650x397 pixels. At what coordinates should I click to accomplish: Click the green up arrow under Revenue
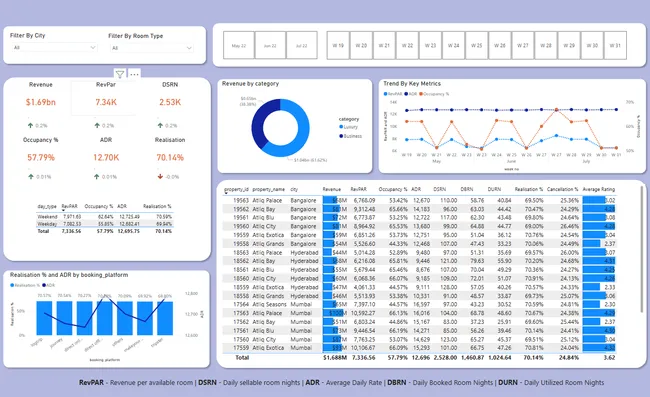pos(30,125)
